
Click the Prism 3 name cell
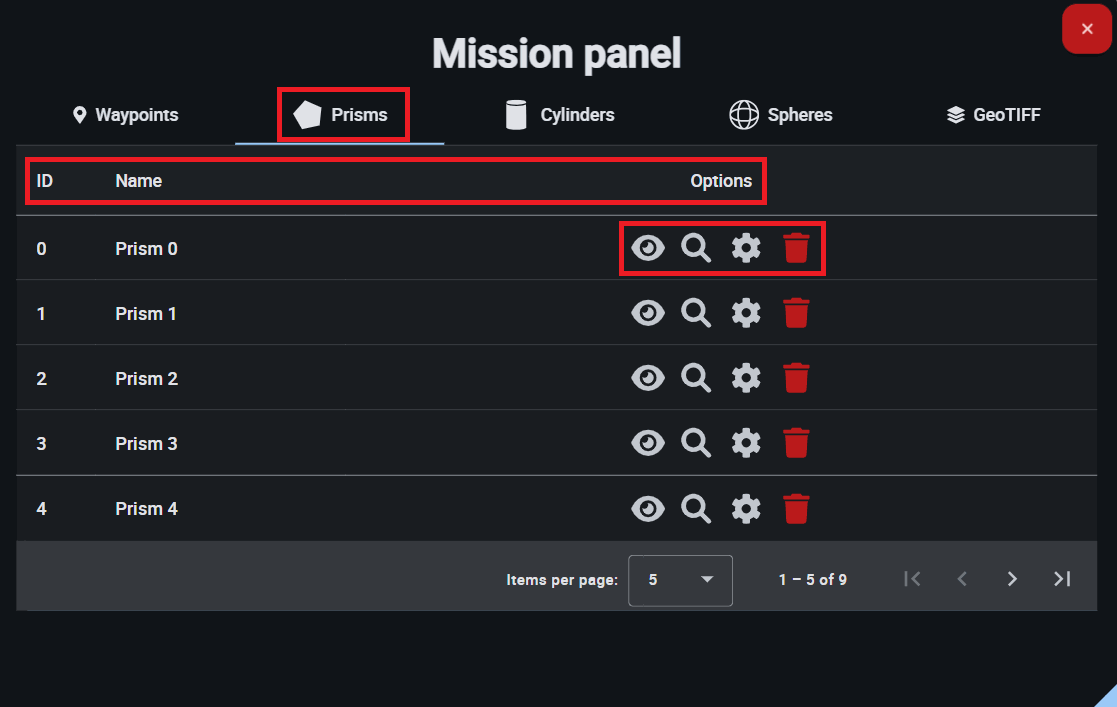pos(146,443)
